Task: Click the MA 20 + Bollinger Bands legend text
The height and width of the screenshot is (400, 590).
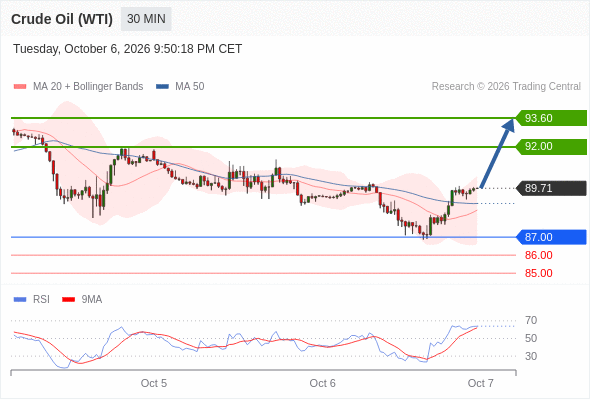Action: (88, 87)
